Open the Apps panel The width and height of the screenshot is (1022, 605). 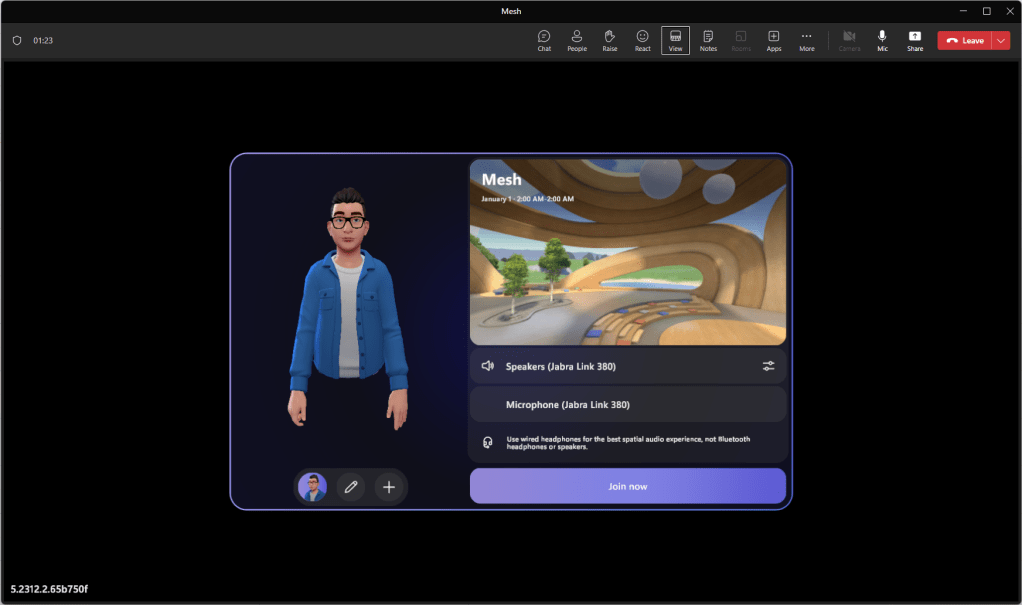[774, 40]
